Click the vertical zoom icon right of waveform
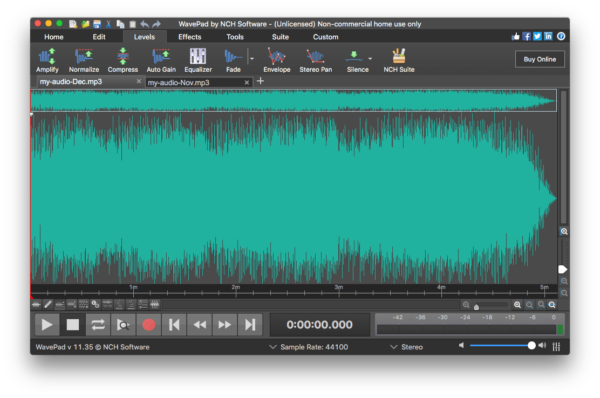 click(564, 231)
